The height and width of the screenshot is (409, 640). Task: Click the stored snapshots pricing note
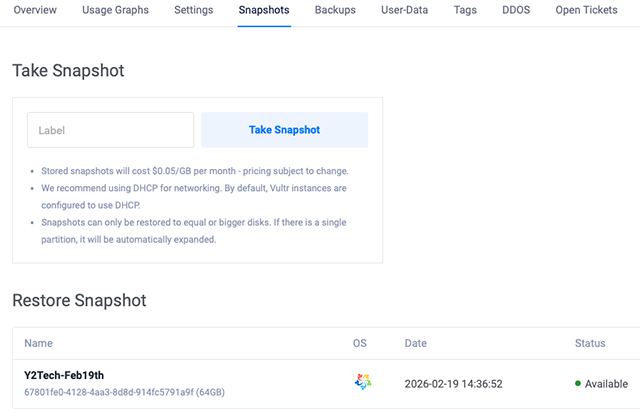pyautogui.click(x=195, y=171)
